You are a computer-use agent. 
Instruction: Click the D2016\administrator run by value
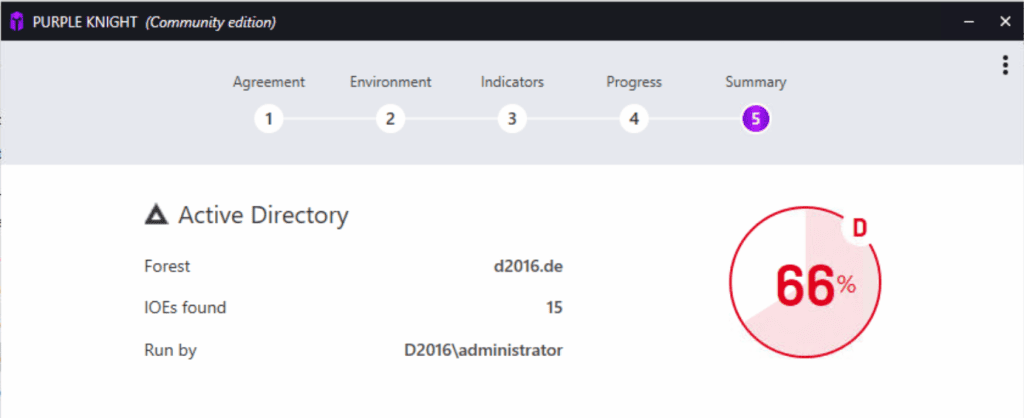[x=483, y=350]
